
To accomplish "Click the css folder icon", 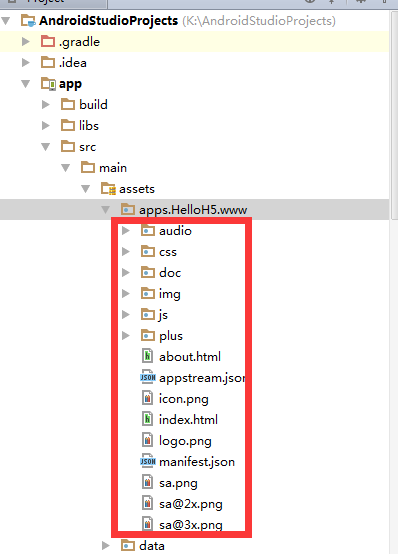I will pos(148,251).
